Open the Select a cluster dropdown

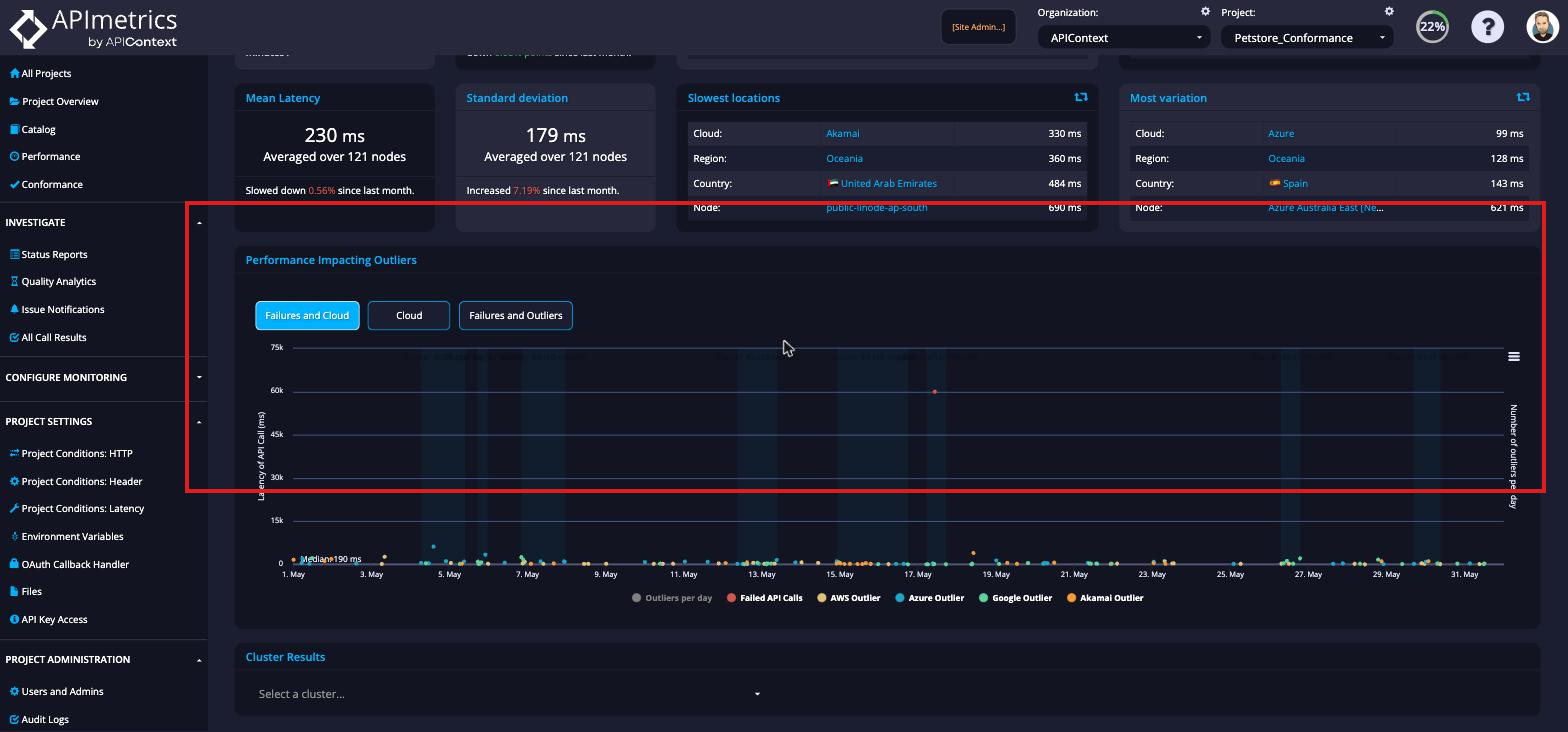click(509, 694)
